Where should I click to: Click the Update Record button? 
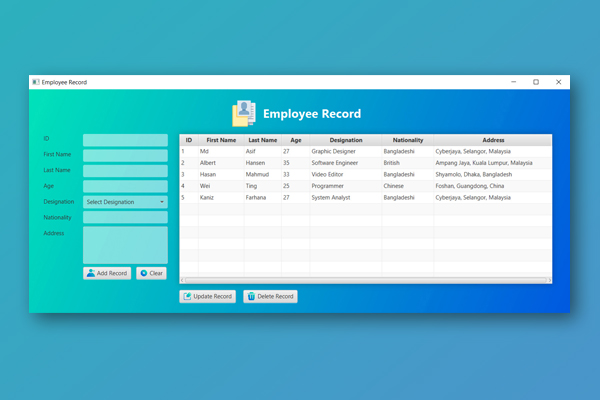click(207, 296)
